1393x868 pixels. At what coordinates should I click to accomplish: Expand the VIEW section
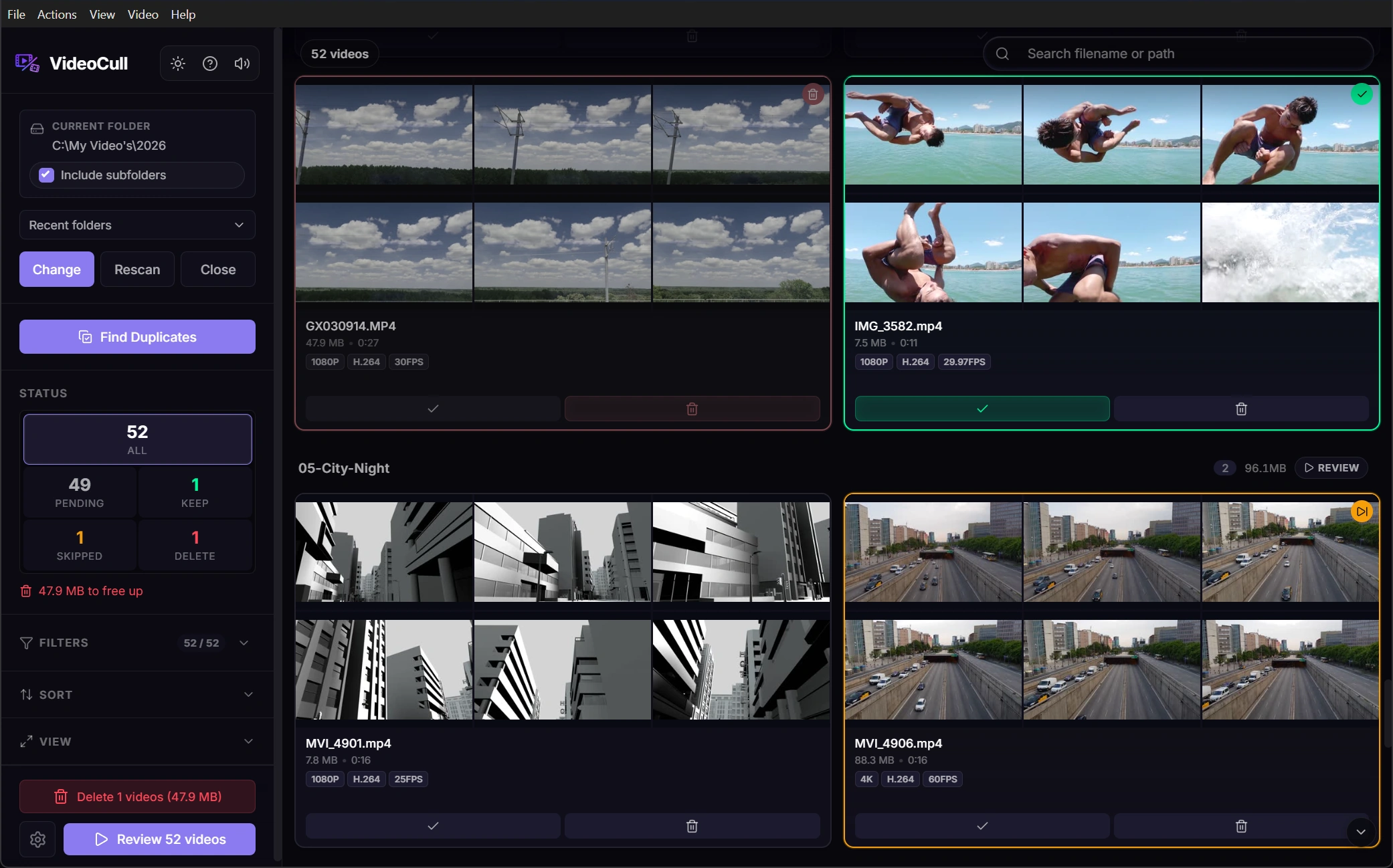137,742
